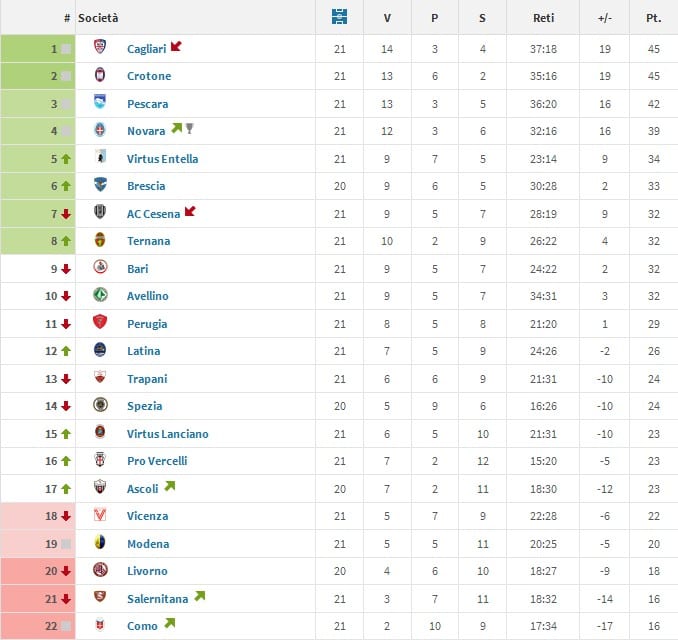Click the Perugia red shield crest
The image size is (678, 640).
(100, 322)
